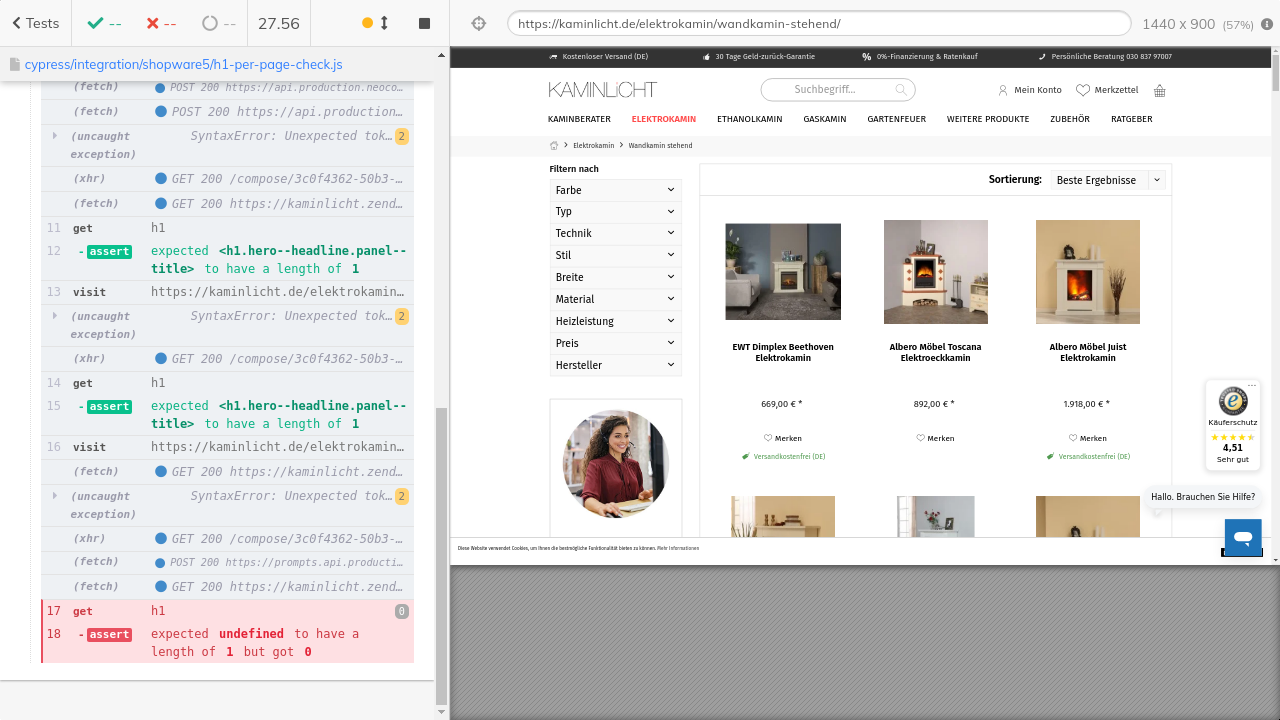Viewport: 1280px width, 720px height.
Task: Select the GARTENFEUER navigation item
Action: [x=896, y=119]
